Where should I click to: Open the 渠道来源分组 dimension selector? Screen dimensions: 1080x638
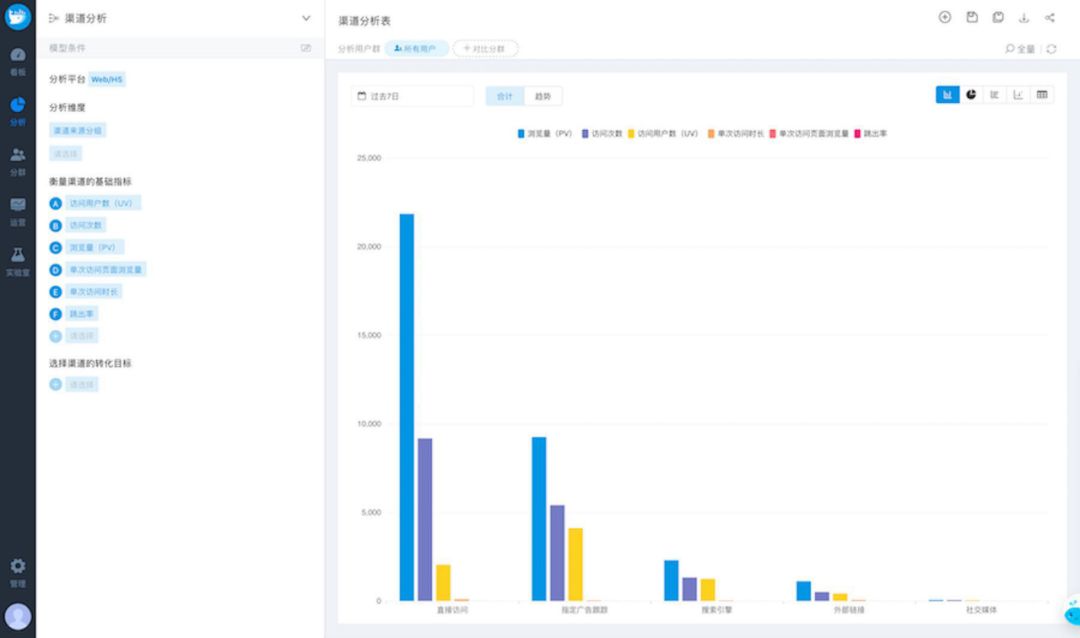(x=77, y=130)
